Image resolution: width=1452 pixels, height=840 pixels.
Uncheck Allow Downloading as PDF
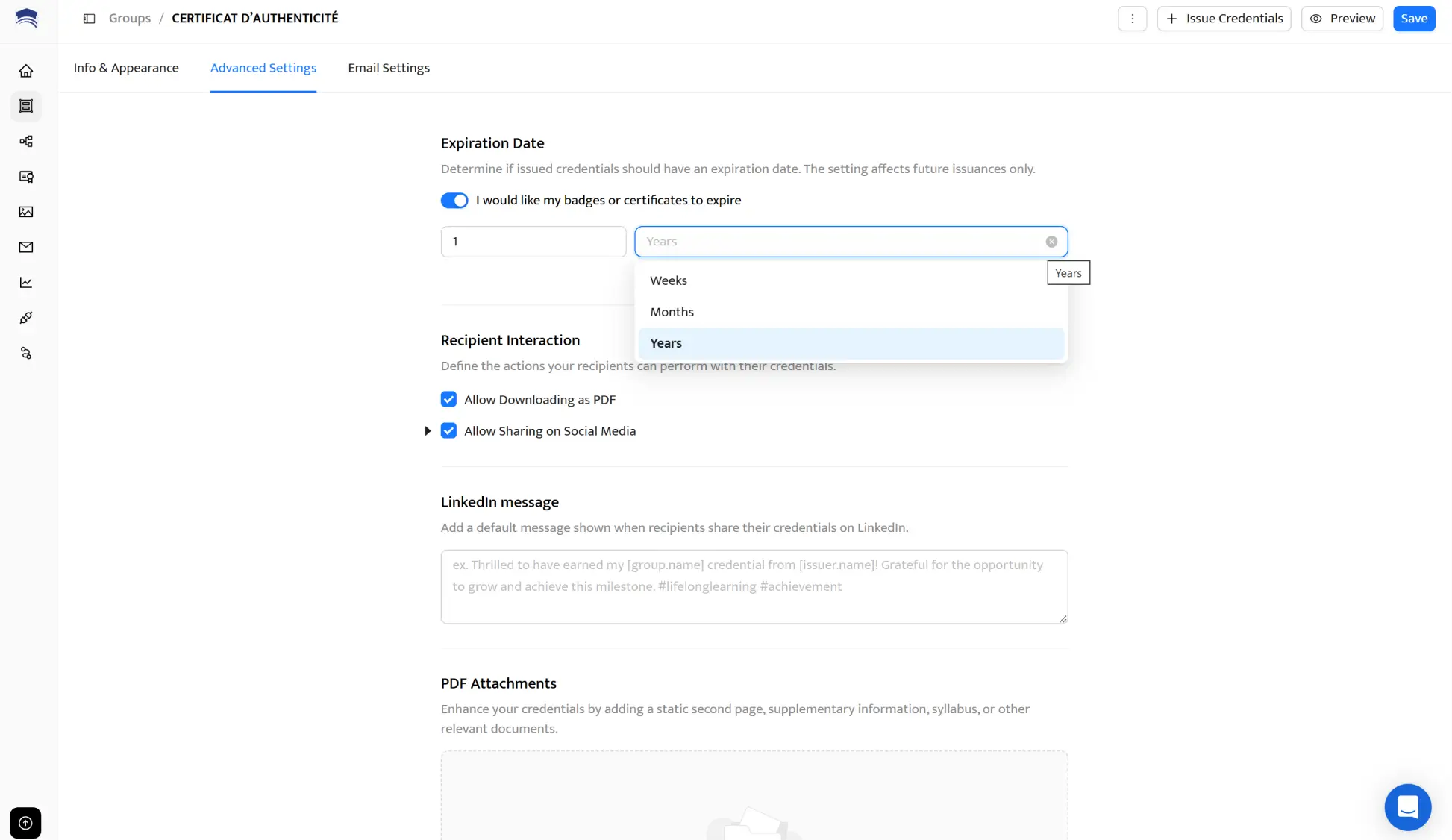(448, 400)
